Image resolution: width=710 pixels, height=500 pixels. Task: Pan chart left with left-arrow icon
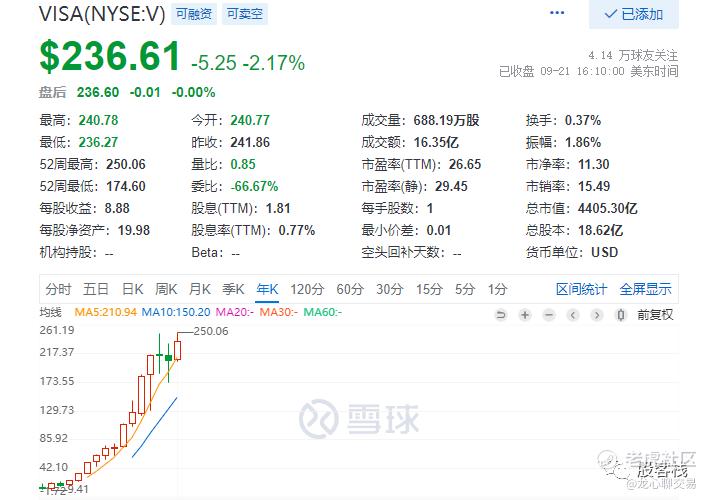573,314
